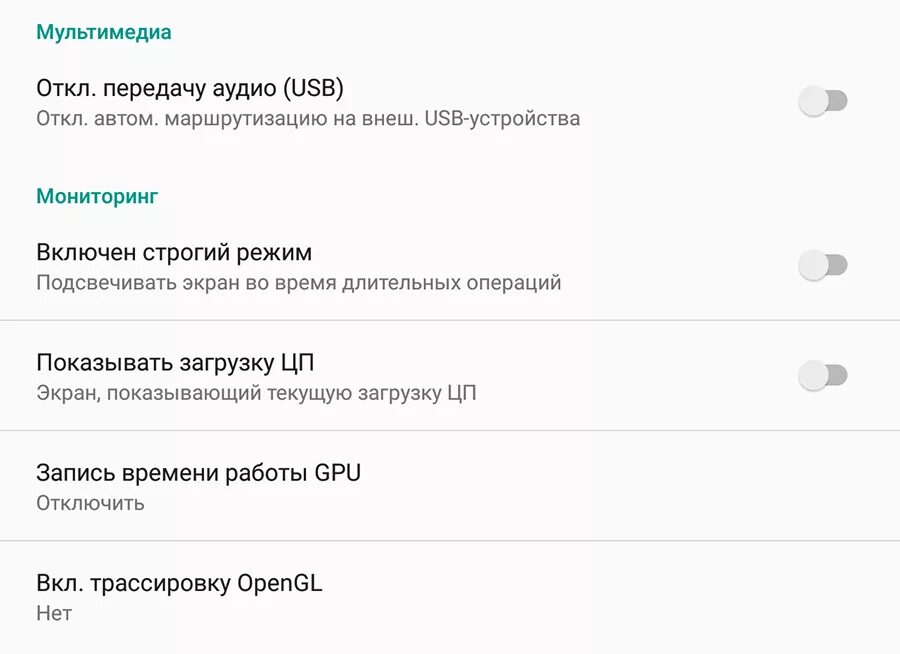The width and height of the screenshot is (900, 654).
Task: Click the 'Экран, показывающий текущую загрузку ЦП' description
Action: click(x=256, y=393)
